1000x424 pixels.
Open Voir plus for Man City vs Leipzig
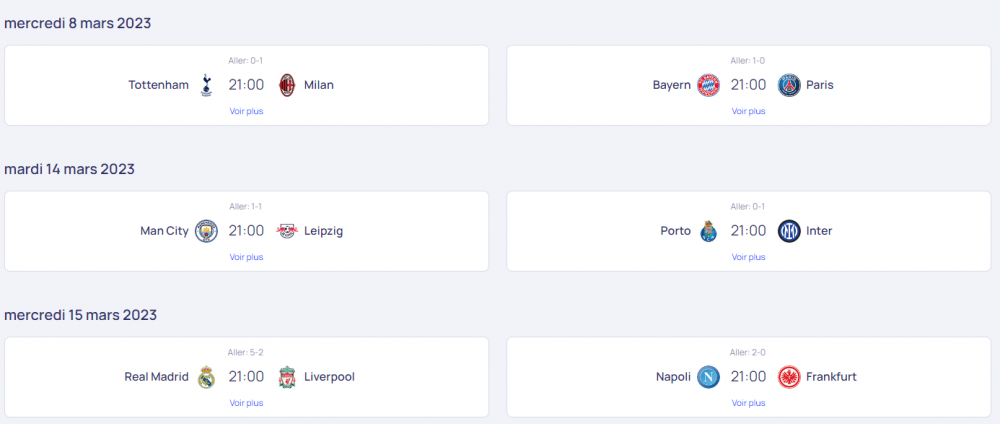246,257
